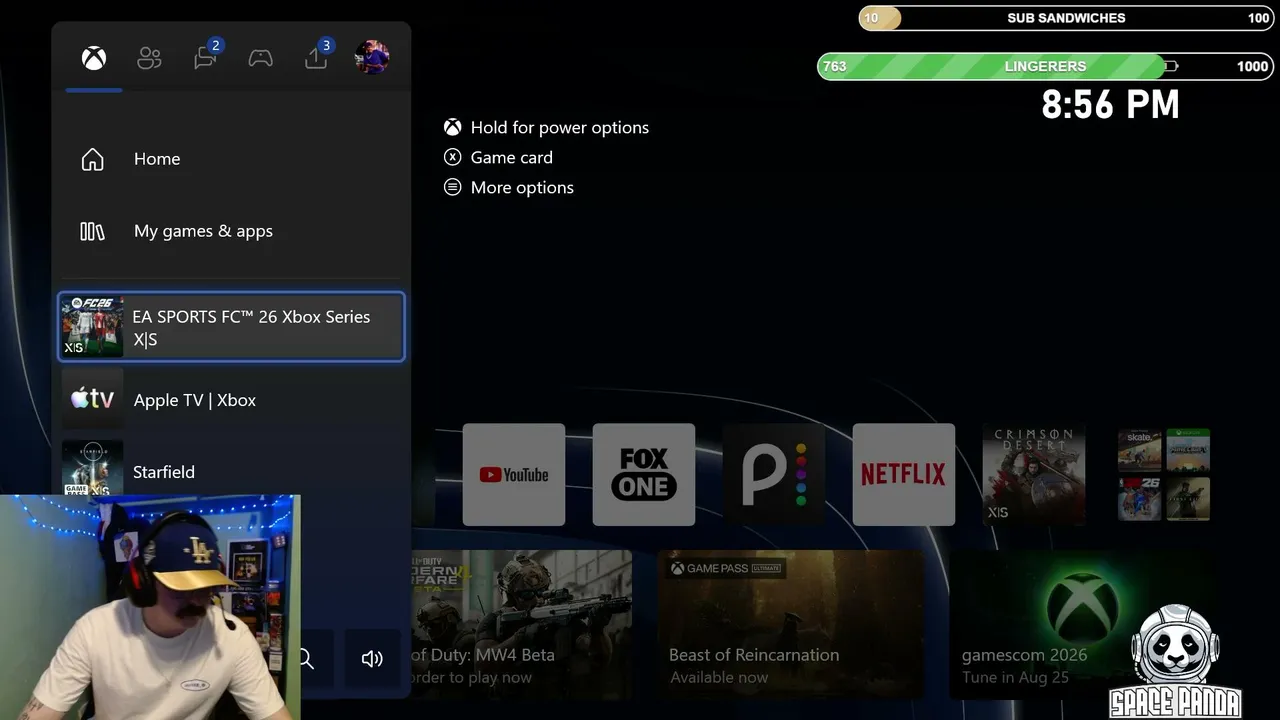Click the Starfield cover thumbnail
This screenshot has width=1280, height=720.
(x=93, y=468)
